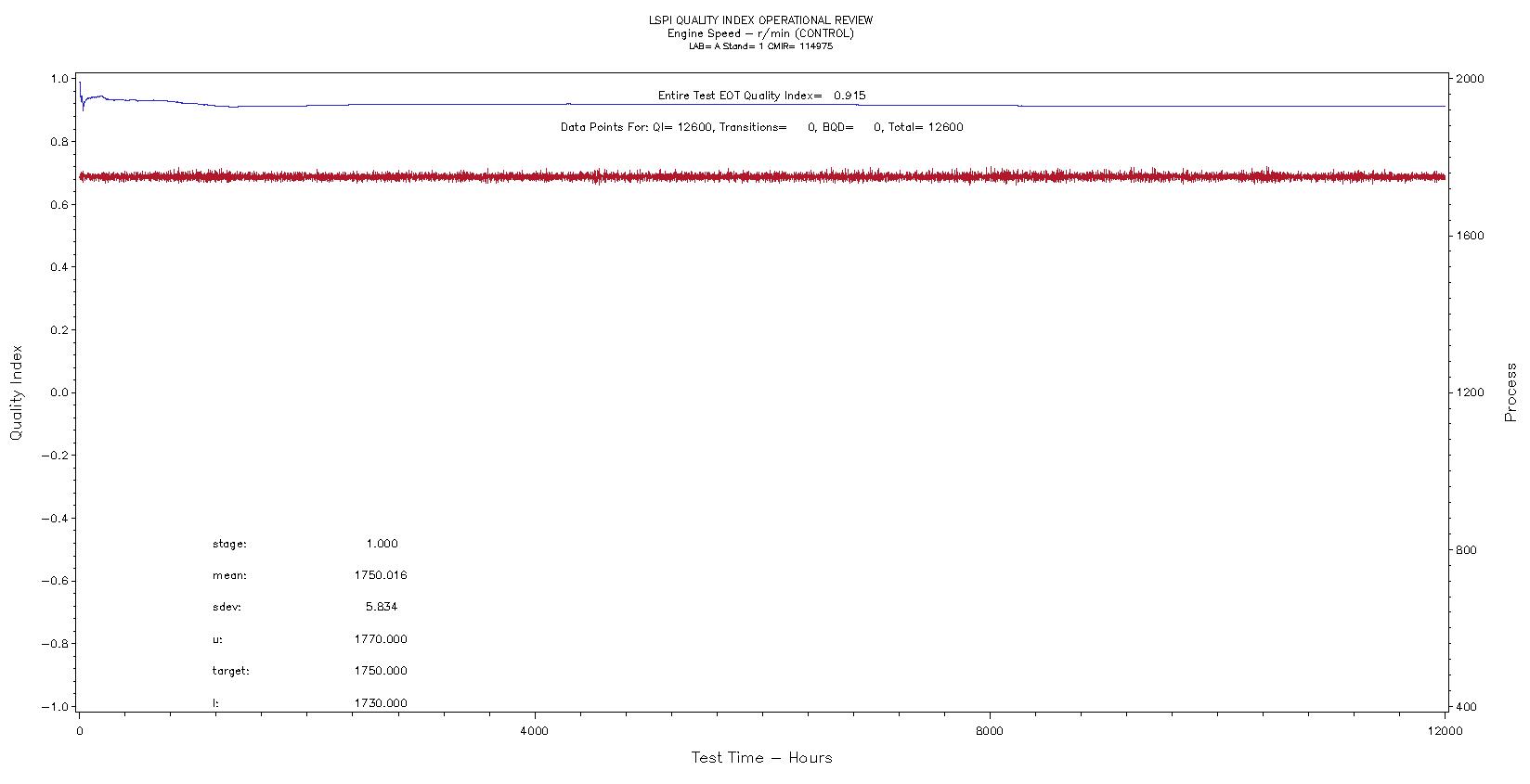Click the mean value 1750.016

(380, 575)
